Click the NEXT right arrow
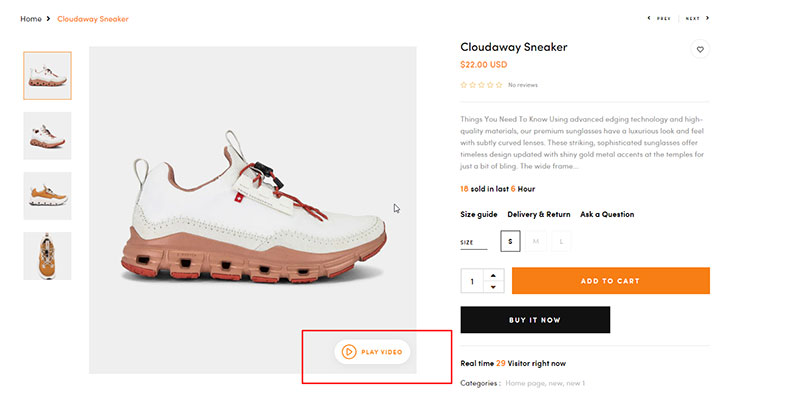The image size is (800, 409). point(708,18)
